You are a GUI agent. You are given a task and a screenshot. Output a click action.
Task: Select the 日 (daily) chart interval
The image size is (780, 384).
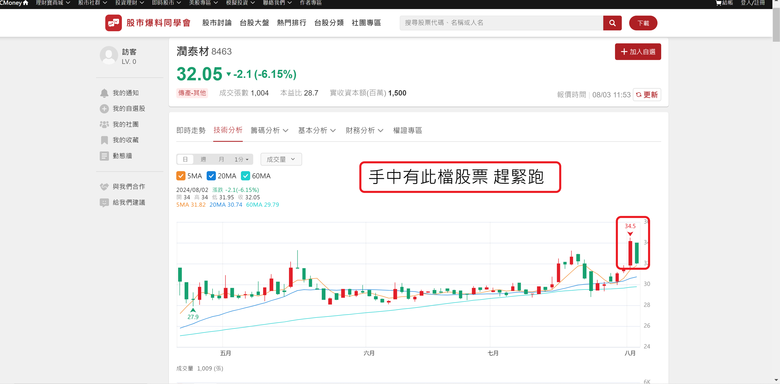click(185, 159)
